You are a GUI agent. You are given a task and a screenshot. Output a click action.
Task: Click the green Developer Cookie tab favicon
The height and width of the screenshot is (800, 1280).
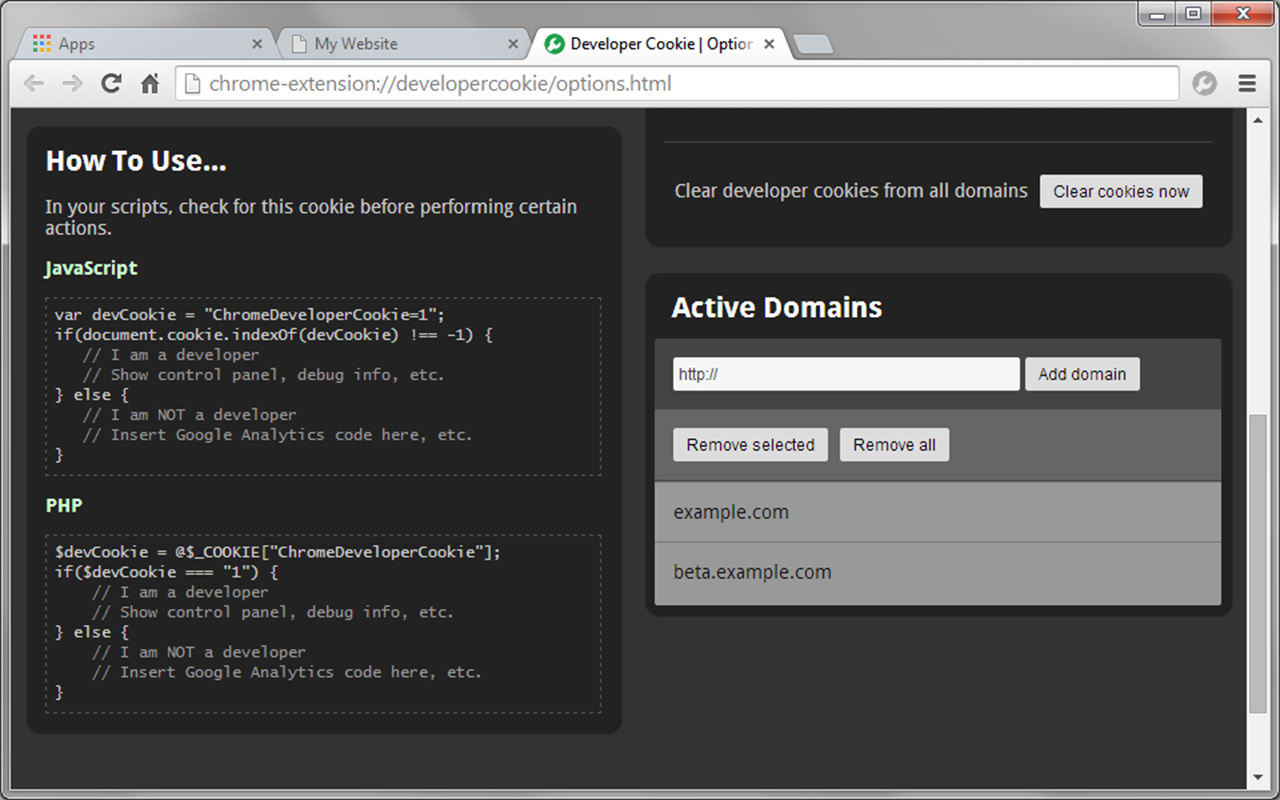(x=553, y=44)
